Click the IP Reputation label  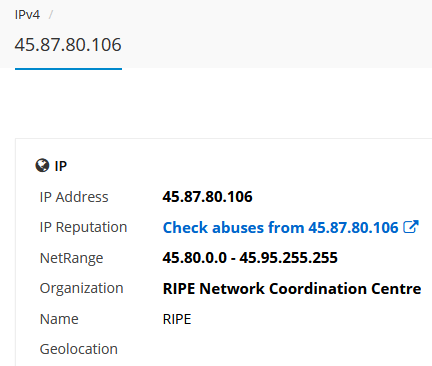[x=83, y=228]
